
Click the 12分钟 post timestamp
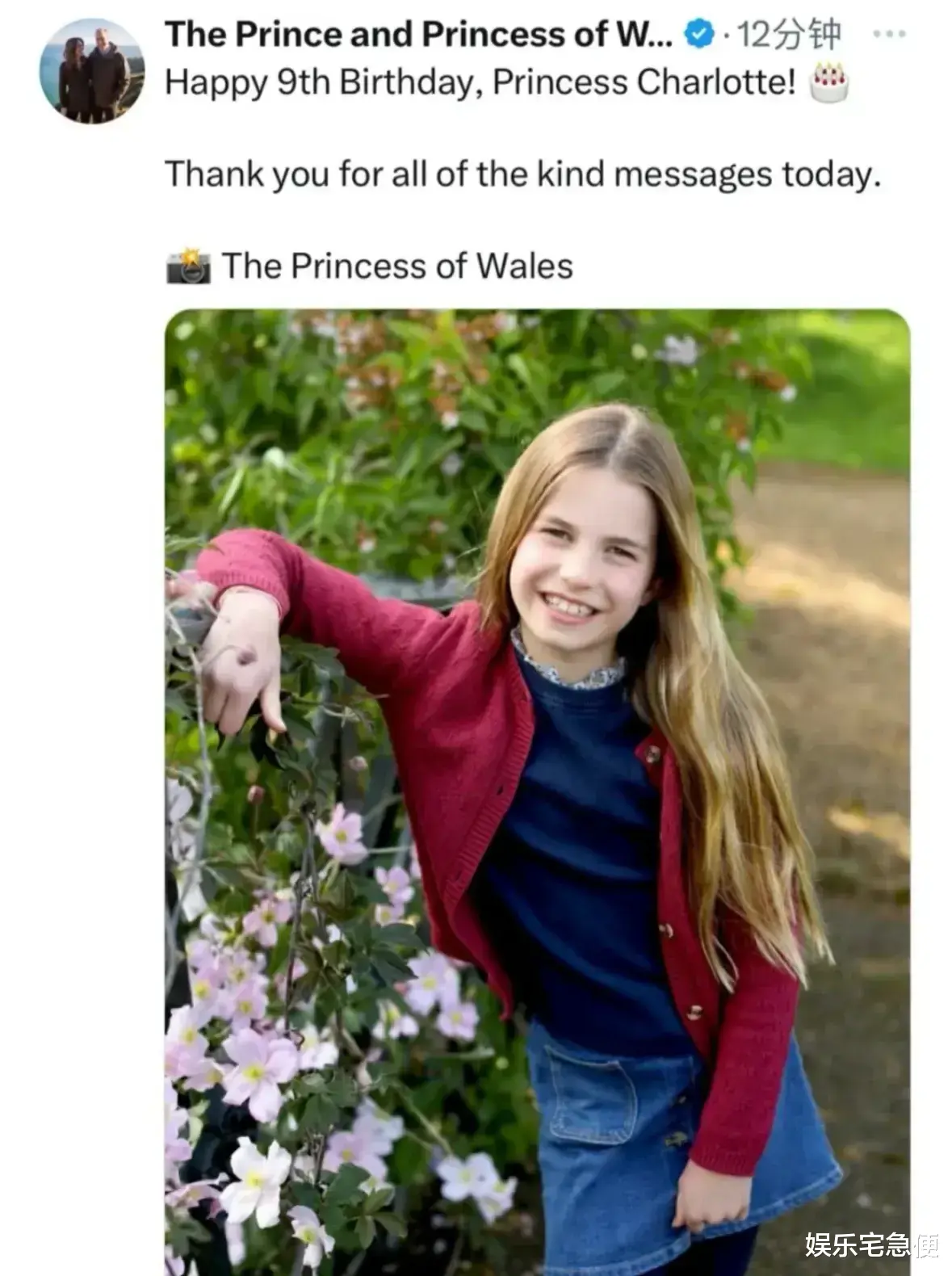(791, 34)
